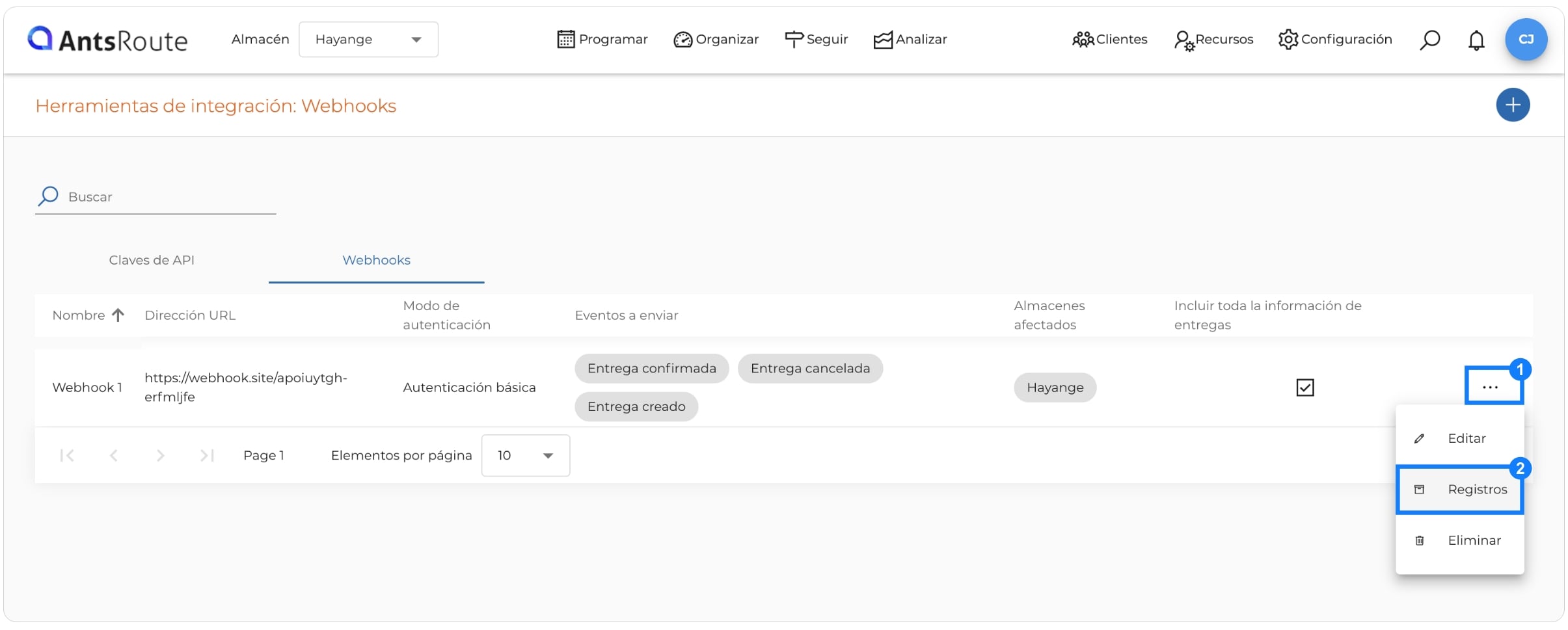
Task: Click the Eventos a enviar header
Action: [x=626, y=315]
